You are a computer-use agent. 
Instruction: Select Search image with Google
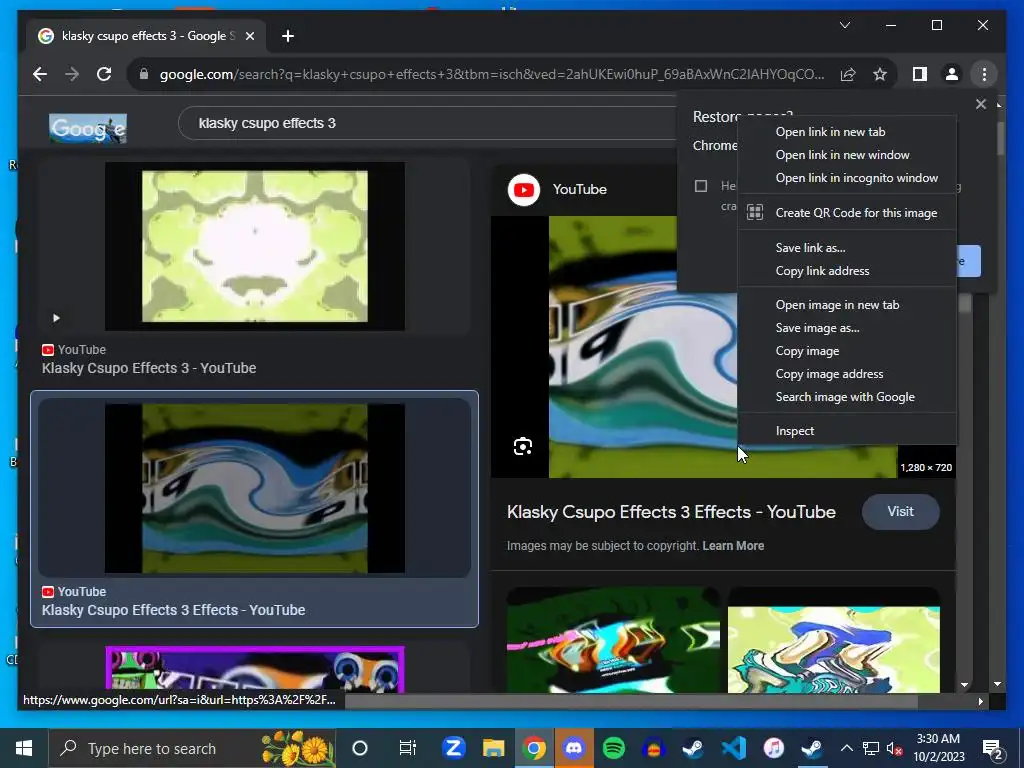click(847, 397)
